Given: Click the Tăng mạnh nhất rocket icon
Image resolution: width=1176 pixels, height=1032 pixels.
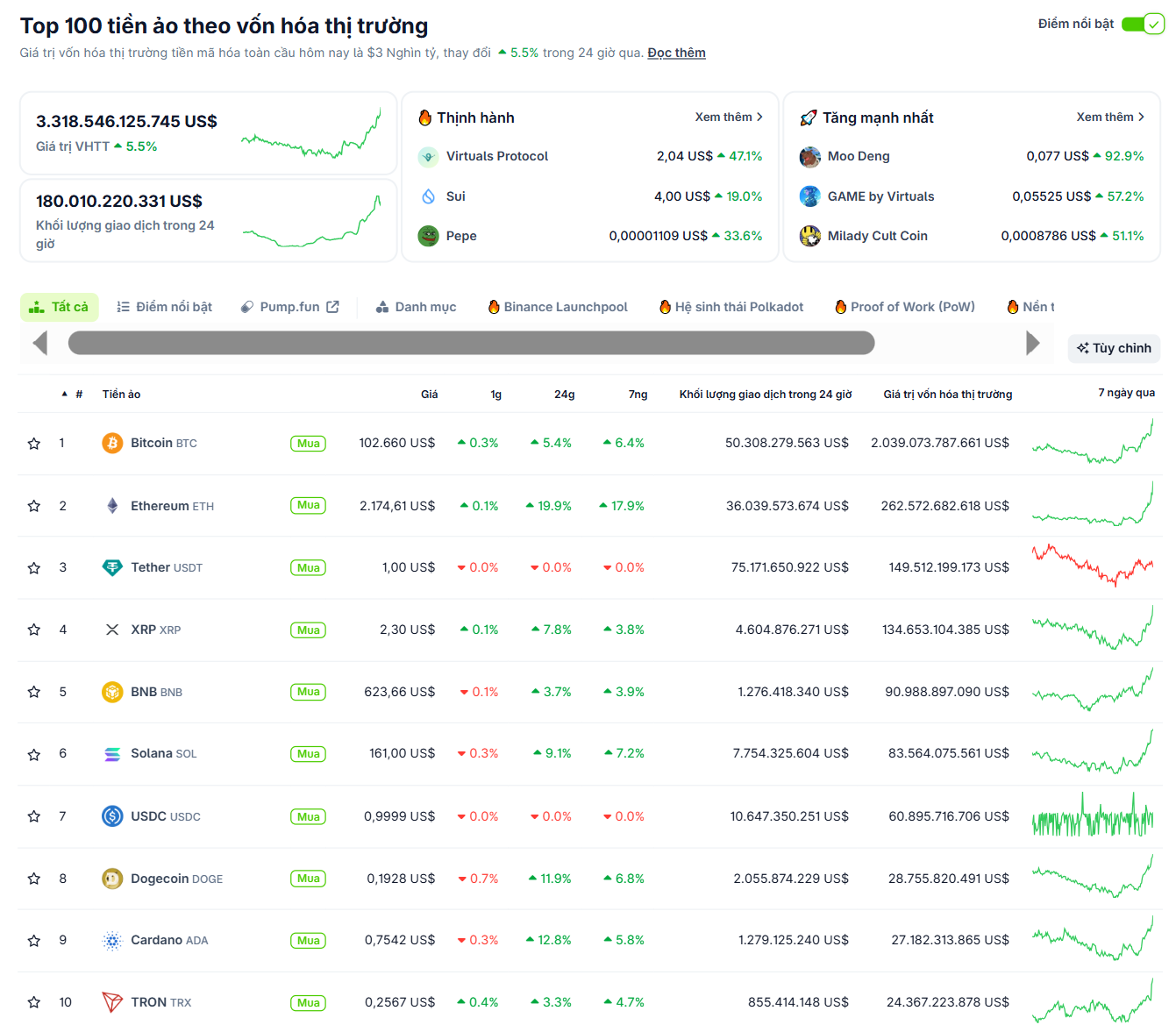Looking at the screenshot, I should pyautogui.click(x=809, y=117).
